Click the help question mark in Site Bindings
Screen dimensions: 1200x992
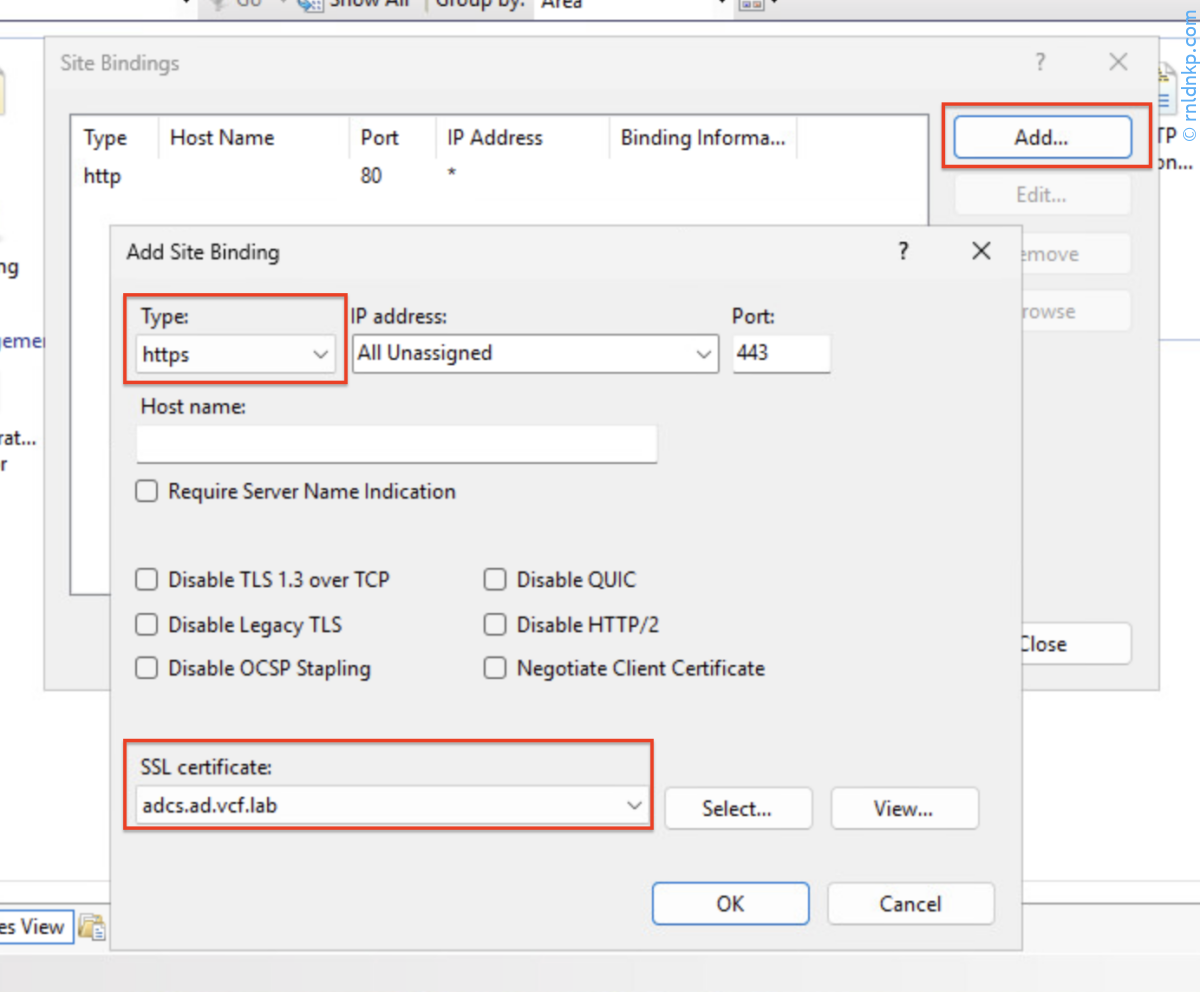coord(1040,63)
